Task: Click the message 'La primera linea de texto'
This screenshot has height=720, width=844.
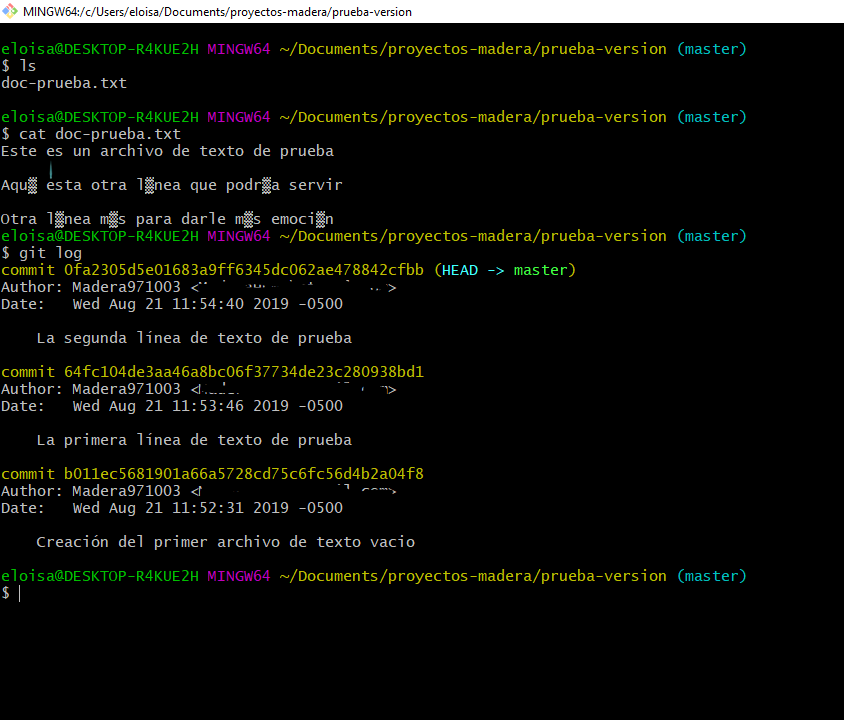Action: (193, 440)
